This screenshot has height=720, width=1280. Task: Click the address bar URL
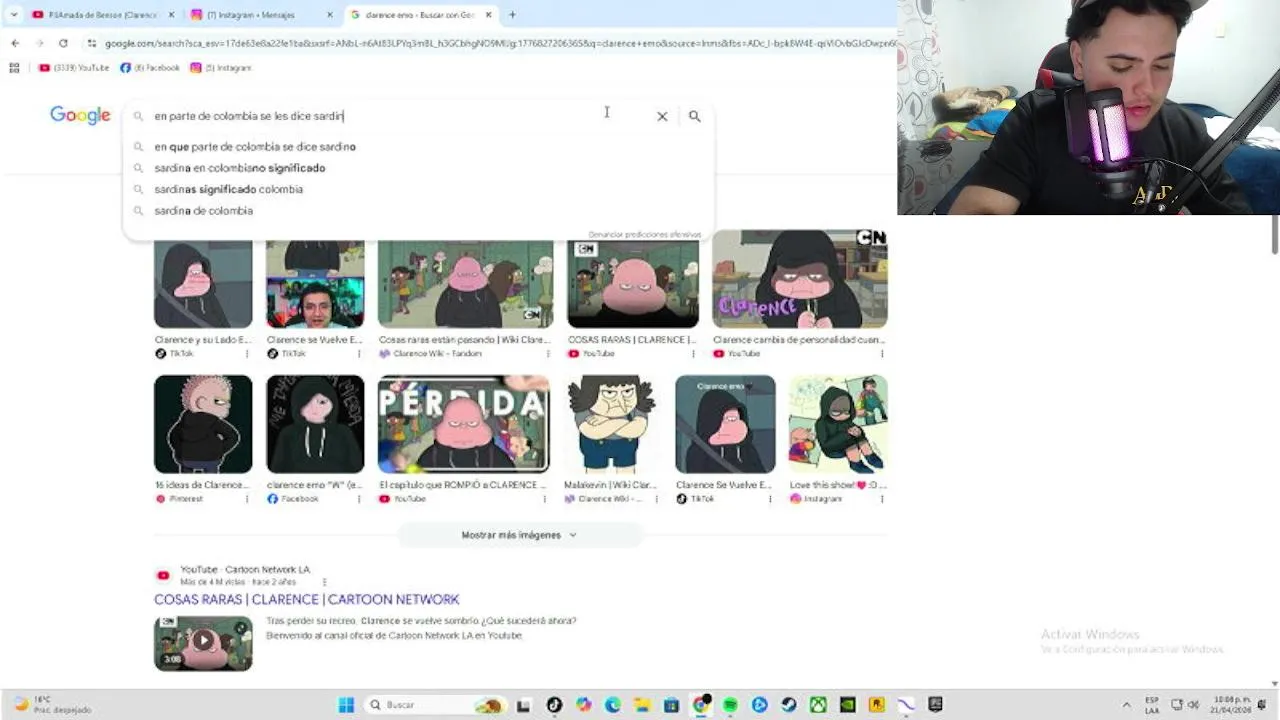point(498,43)
